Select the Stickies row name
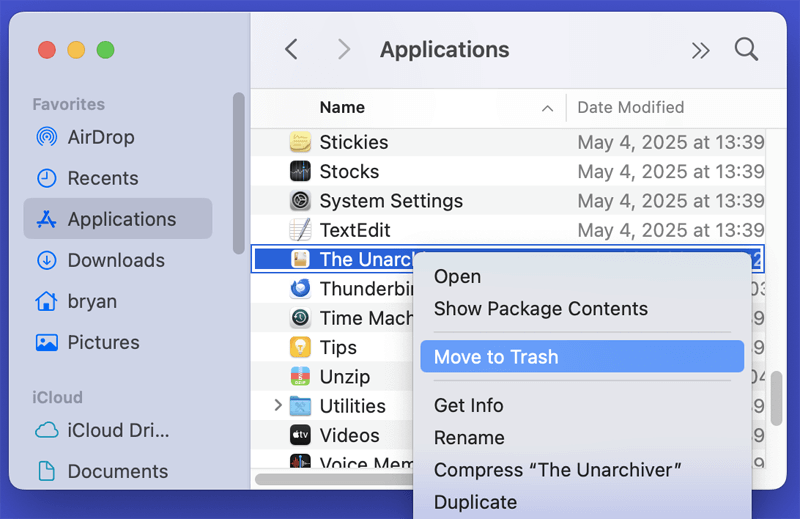Screen dimensions: 800x519 tap(354, 142)
